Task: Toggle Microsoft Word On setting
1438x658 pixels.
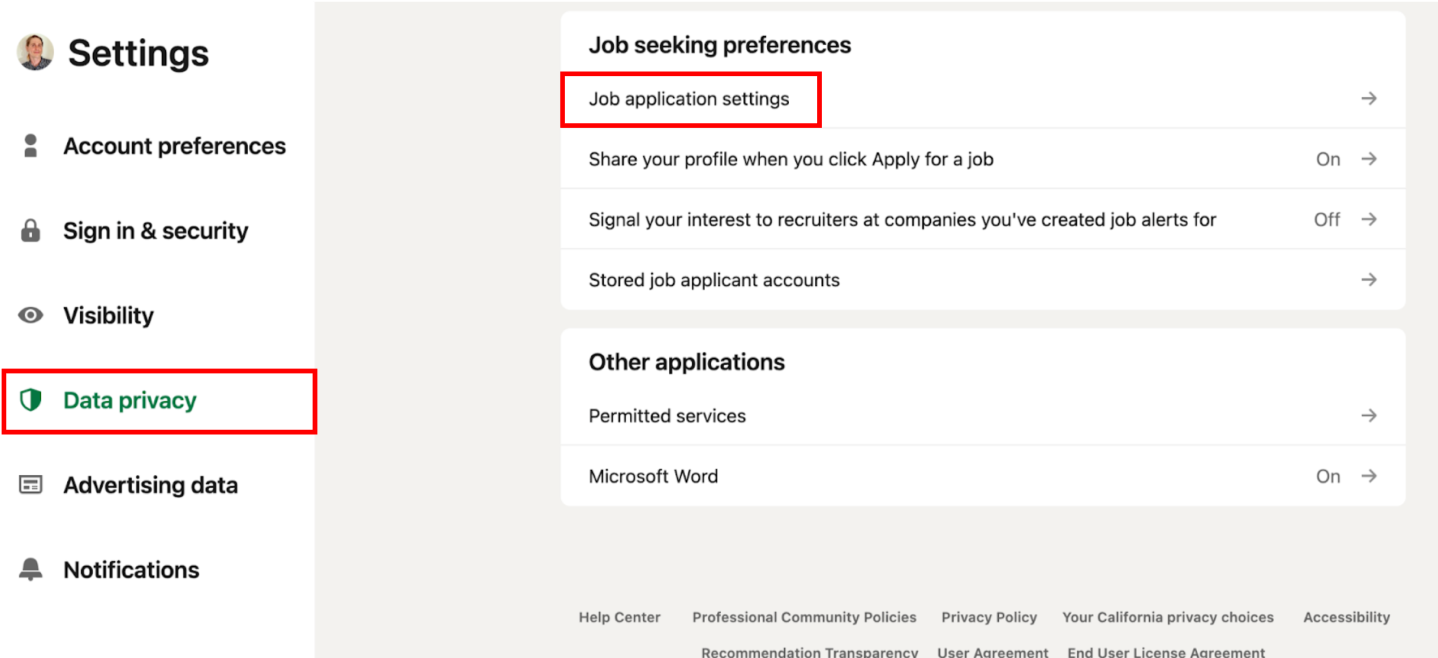Action: tap(1328, 476)
